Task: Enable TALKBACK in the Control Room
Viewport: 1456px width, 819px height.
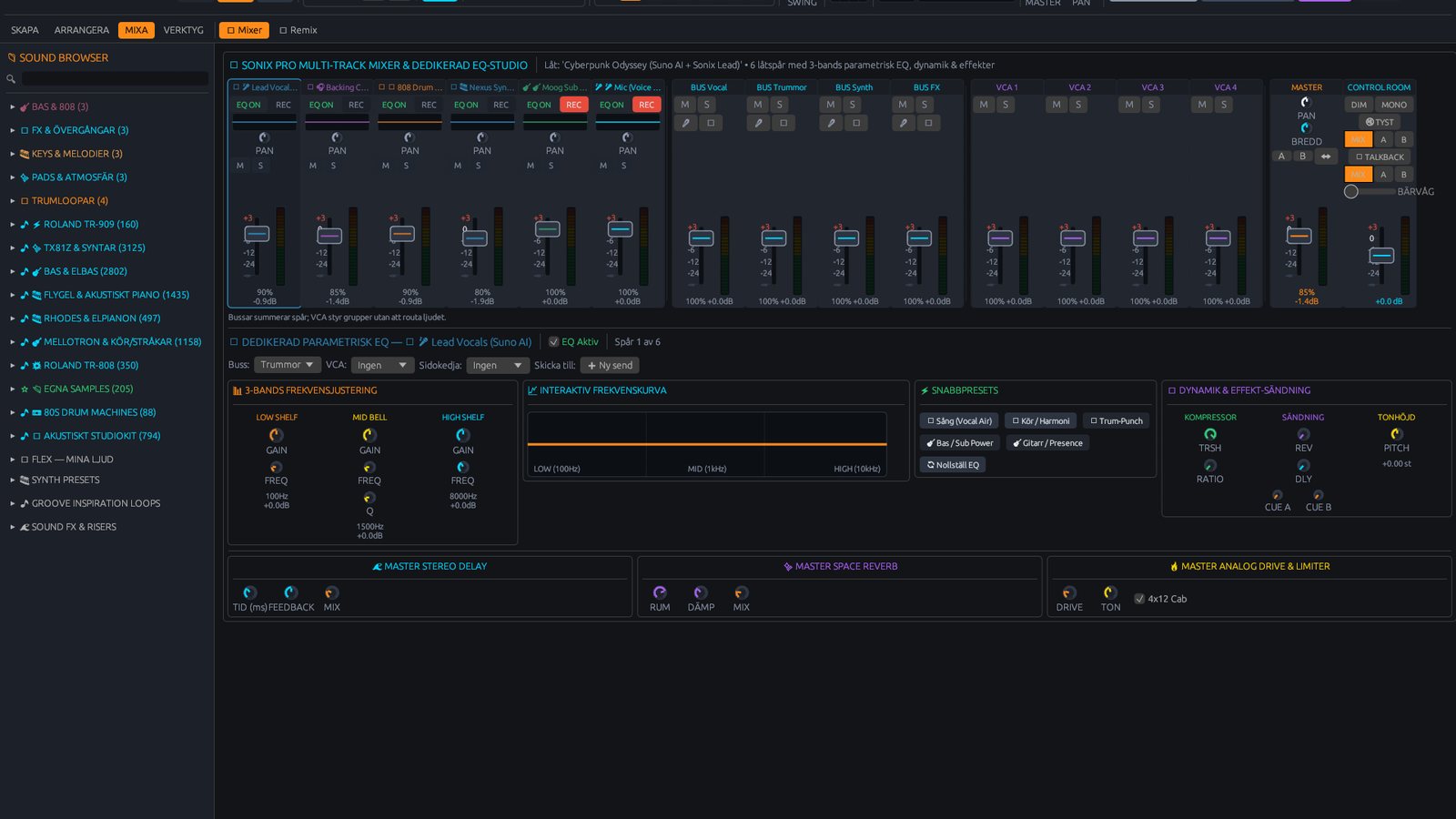Action: pos(1380,157)
